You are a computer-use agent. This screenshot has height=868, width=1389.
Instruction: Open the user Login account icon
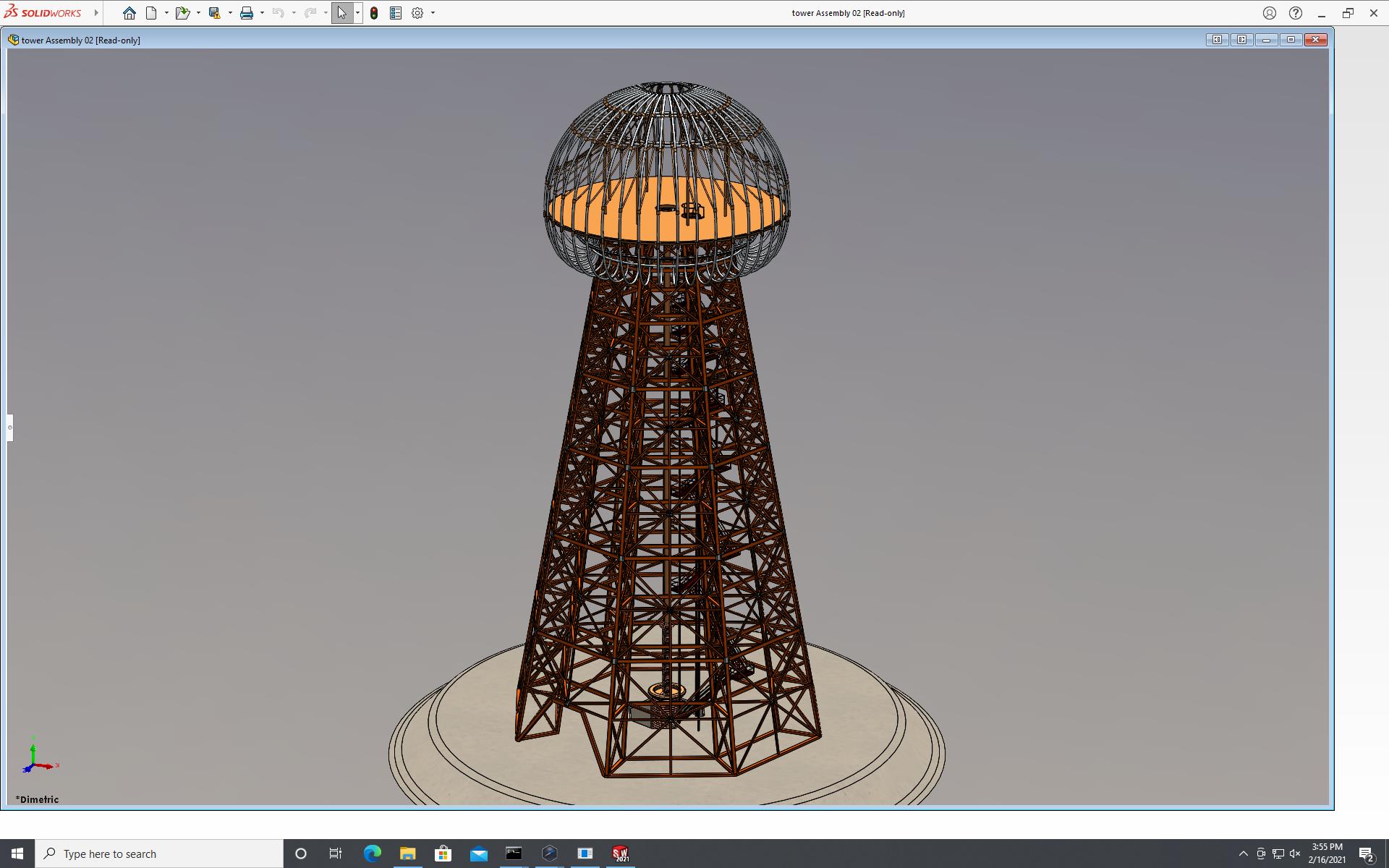click(x=1270, y=13)
